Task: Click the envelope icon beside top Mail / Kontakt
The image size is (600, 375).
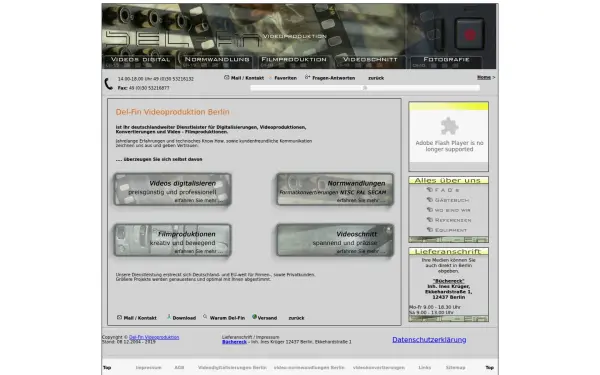Action: tap(227, 78)
